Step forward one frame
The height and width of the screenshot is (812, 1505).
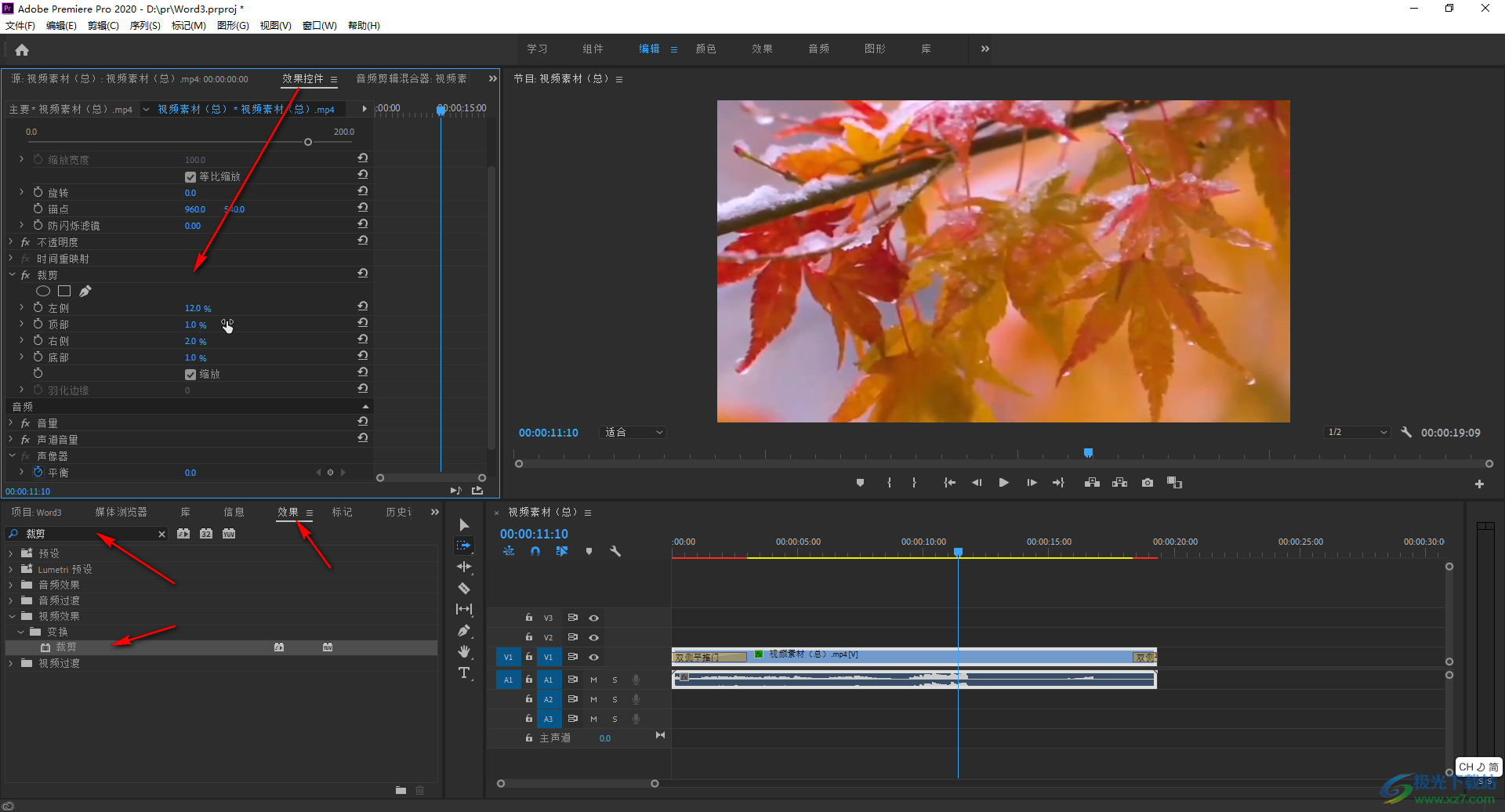point(1032,483)
